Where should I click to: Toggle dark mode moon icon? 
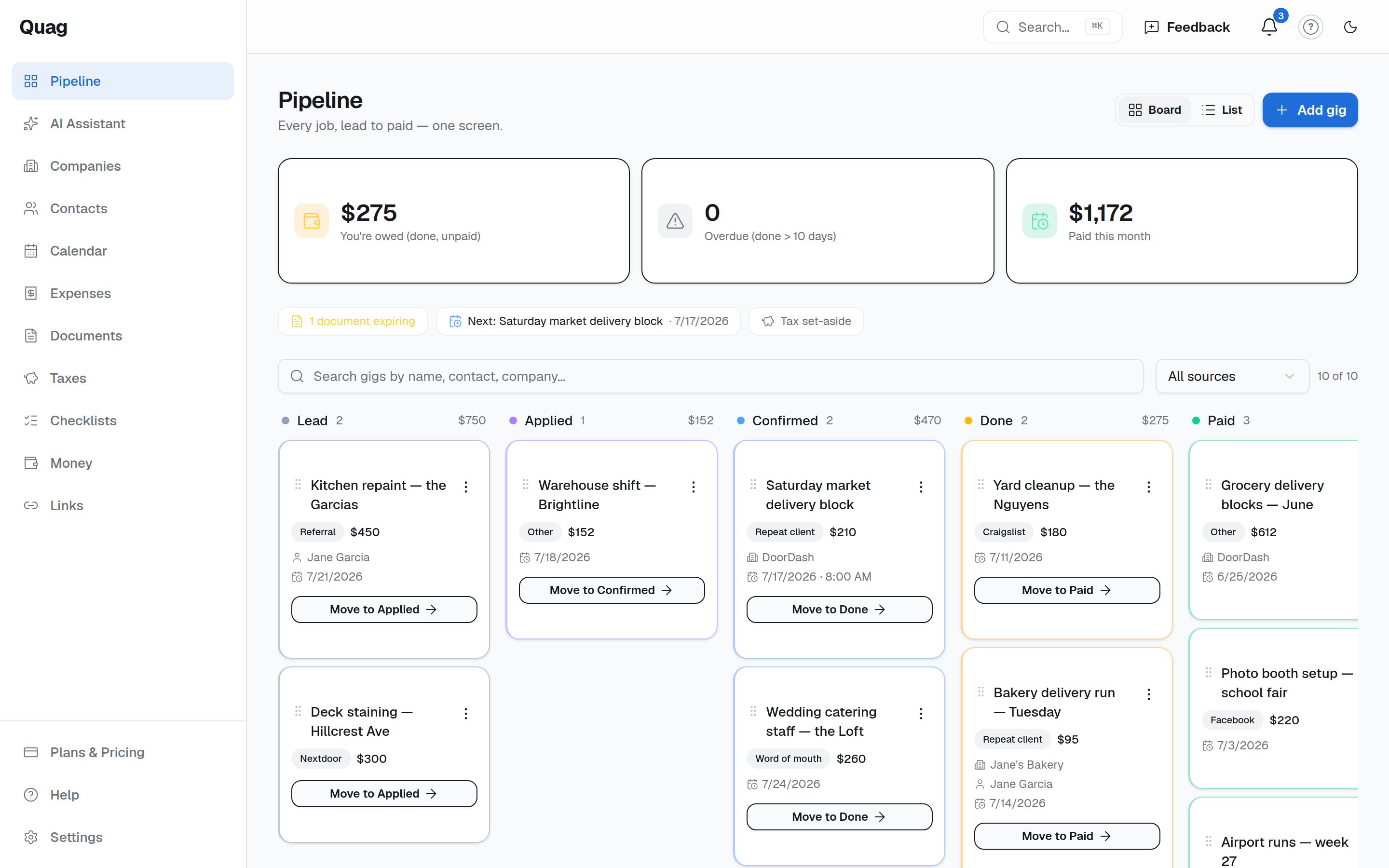pos(1350,27)
